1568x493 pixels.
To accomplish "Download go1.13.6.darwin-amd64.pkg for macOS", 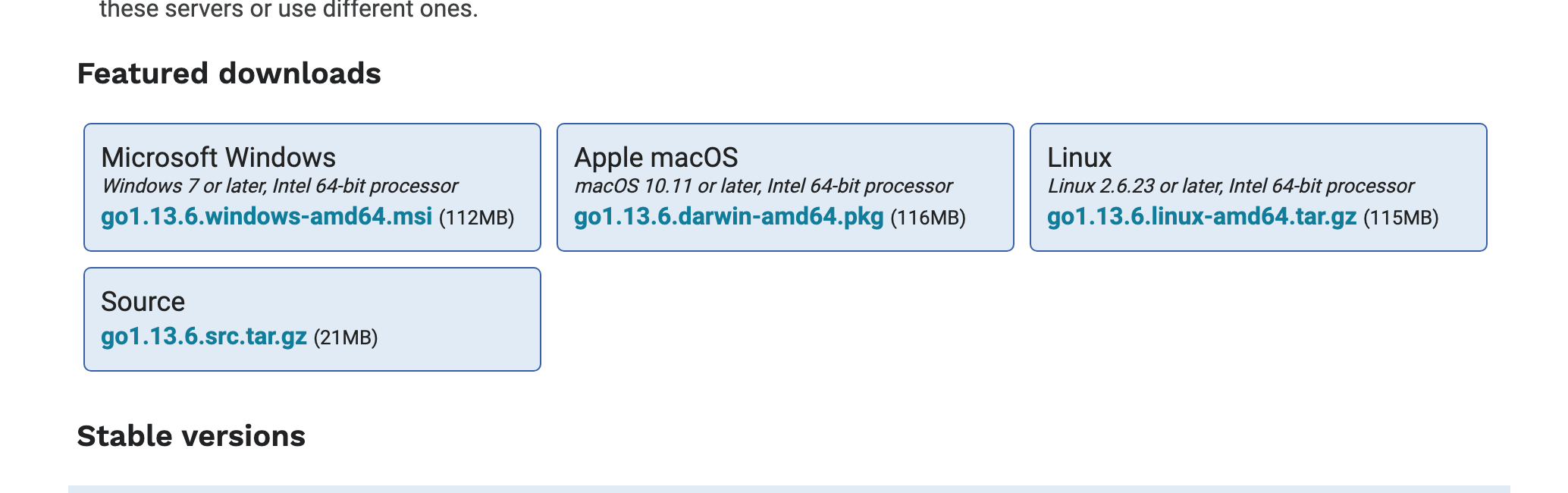I will click(x=728, y=218).
